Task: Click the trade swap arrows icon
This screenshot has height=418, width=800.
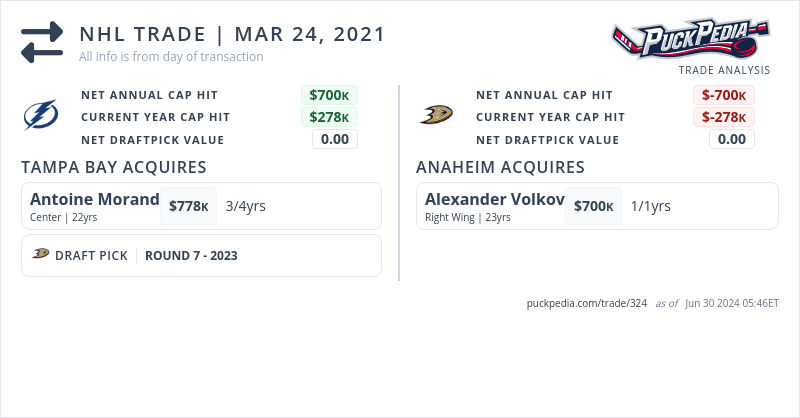Action: coord(42,42)
